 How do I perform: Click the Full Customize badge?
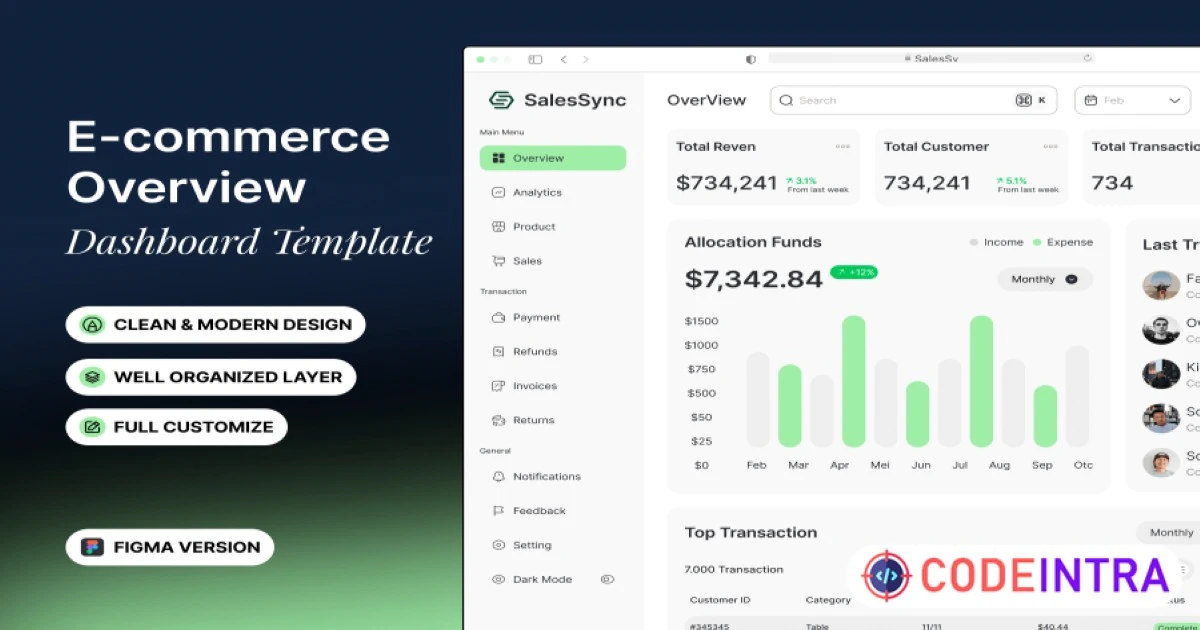[x=177, y=427]
